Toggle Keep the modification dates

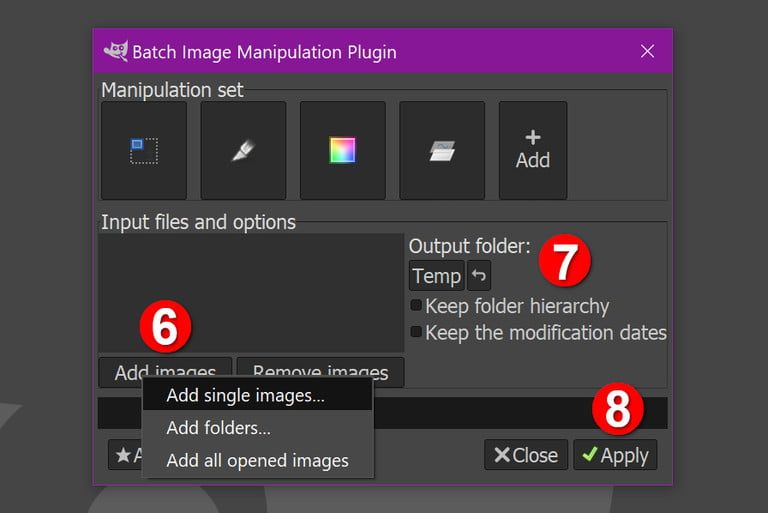tap(416, 332)
